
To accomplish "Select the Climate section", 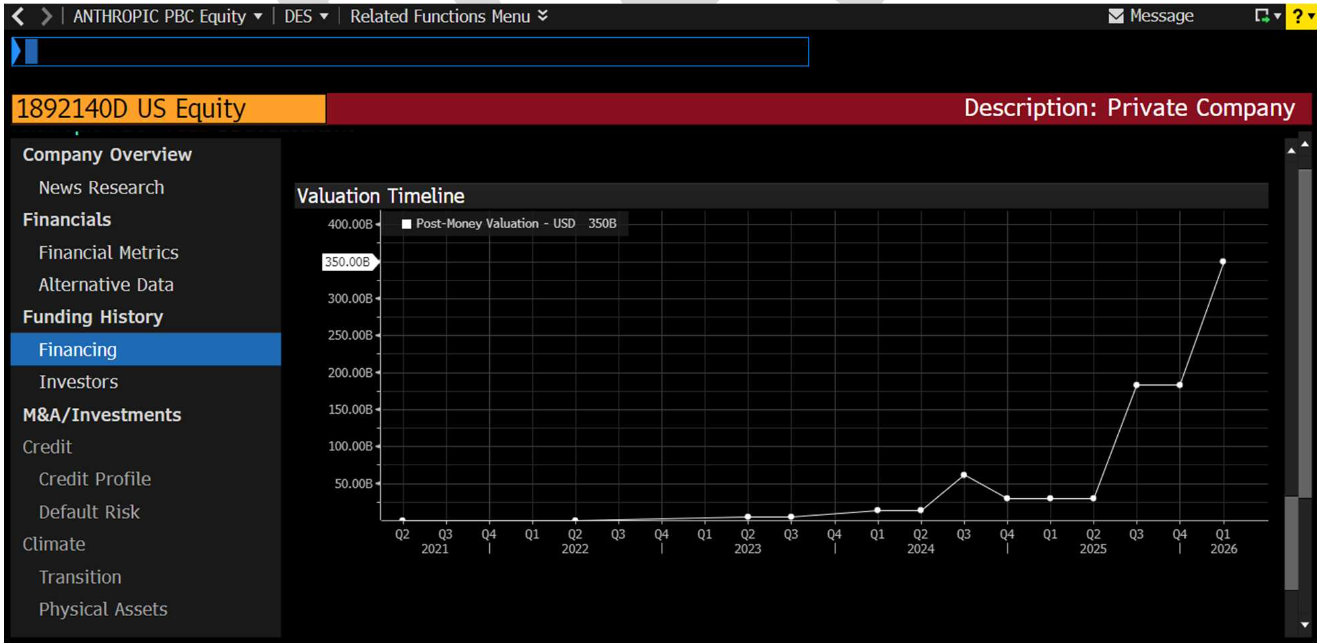I will click(x=54, y=544).
